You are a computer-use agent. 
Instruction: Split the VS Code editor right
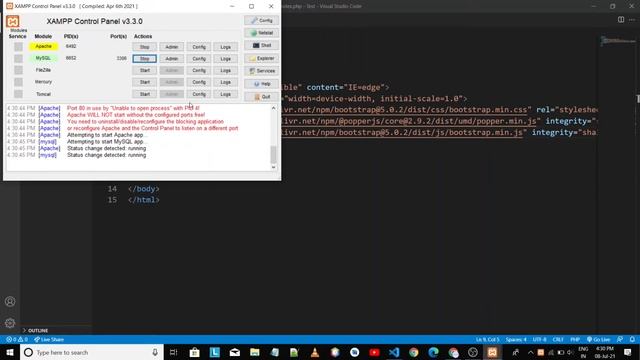pos(621,20)
